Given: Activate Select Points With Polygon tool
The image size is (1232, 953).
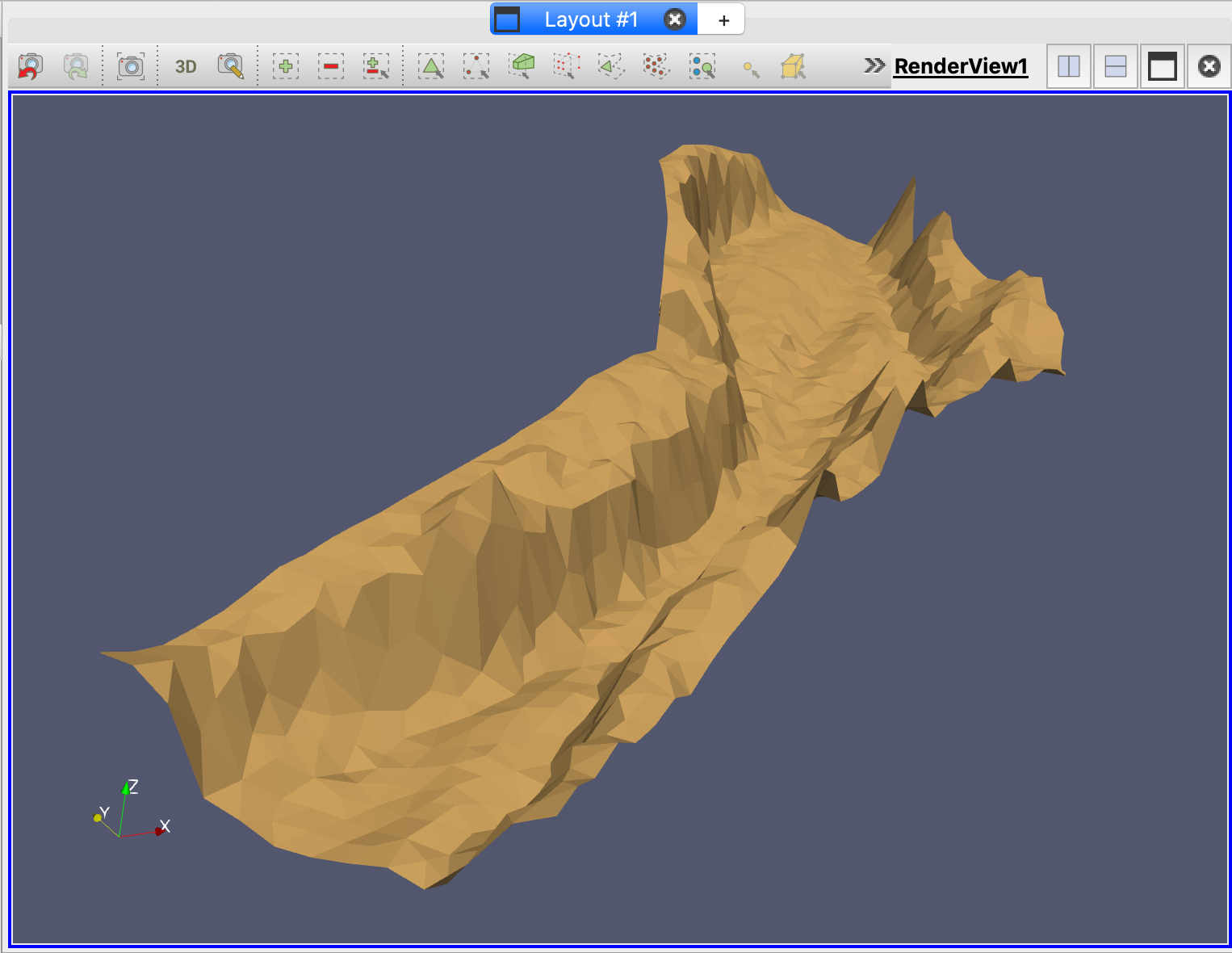Looking at the screenshot, I should point(657,66).
